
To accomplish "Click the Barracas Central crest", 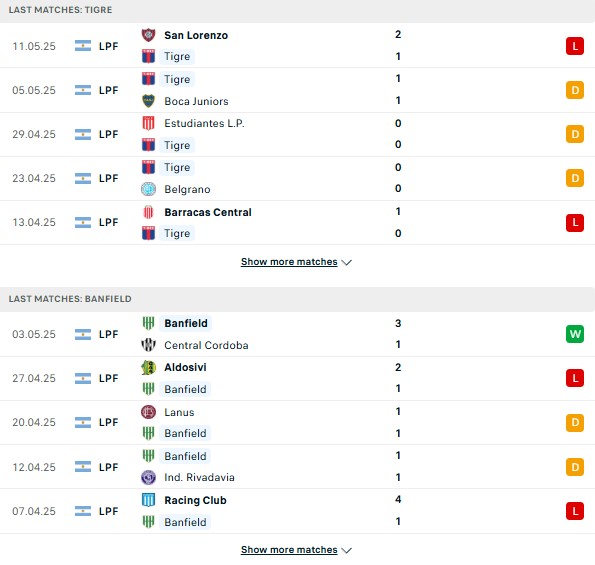I will (x=148, y=212).
